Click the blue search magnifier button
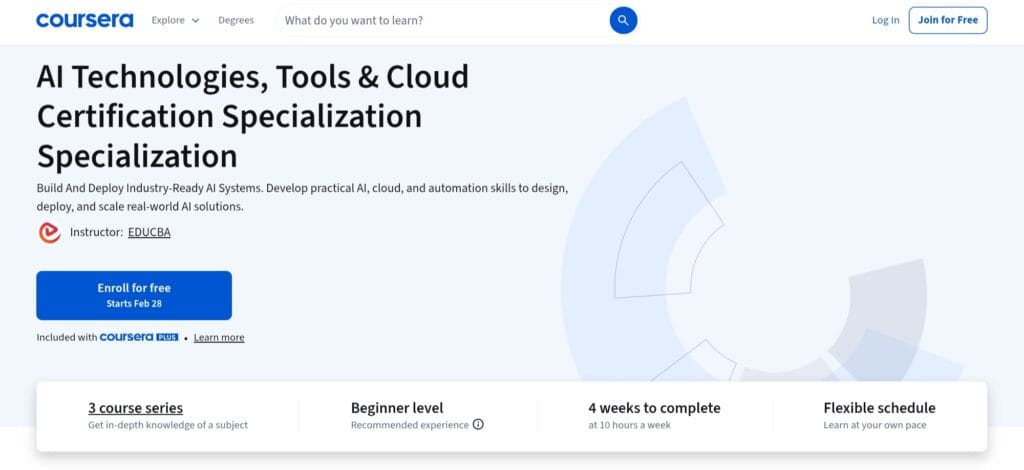Viewport: 1024px width, 470px height. click(x=623, y=20)
